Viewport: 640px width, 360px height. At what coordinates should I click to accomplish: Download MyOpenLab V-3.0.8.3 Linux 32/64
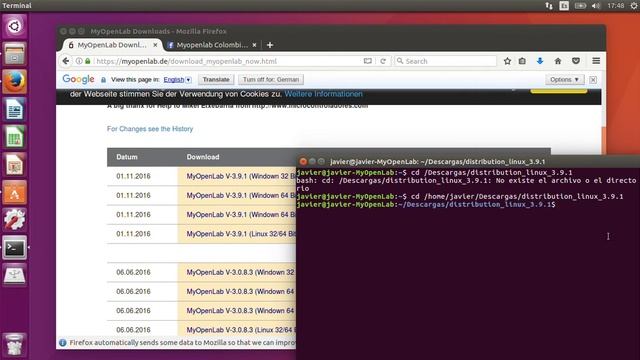(x=240, y=330)
